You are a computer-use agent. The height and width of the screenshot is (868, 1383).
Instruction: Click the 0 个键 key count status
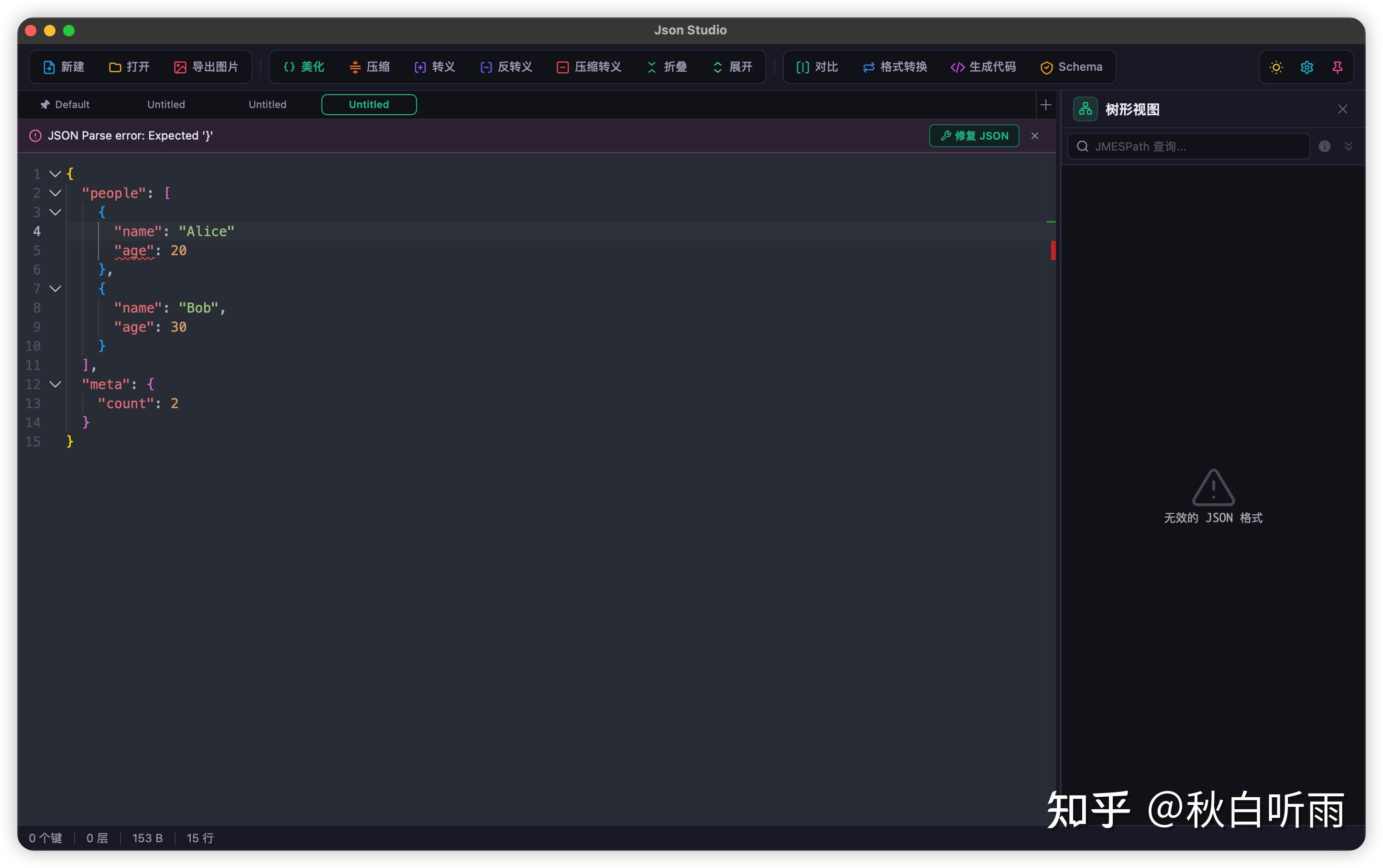[x=45, y=838]
